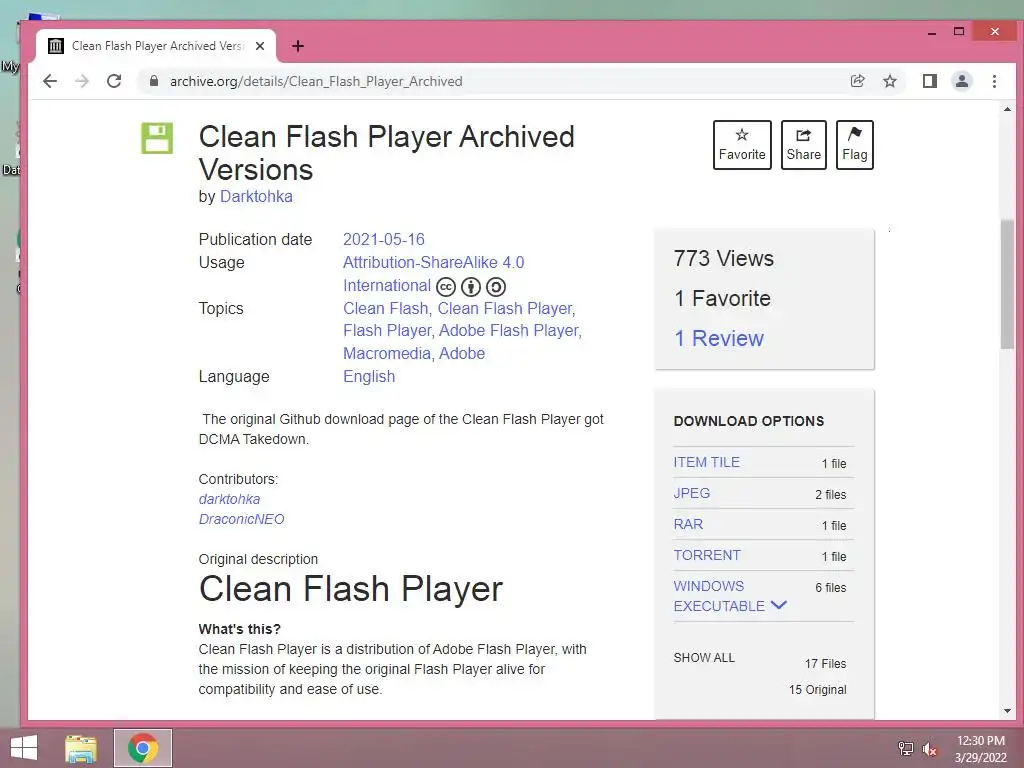Open the Adobe topic link
Image resolution: width=1024 pixels, height=768 pixels.
(x=462, y=353)
